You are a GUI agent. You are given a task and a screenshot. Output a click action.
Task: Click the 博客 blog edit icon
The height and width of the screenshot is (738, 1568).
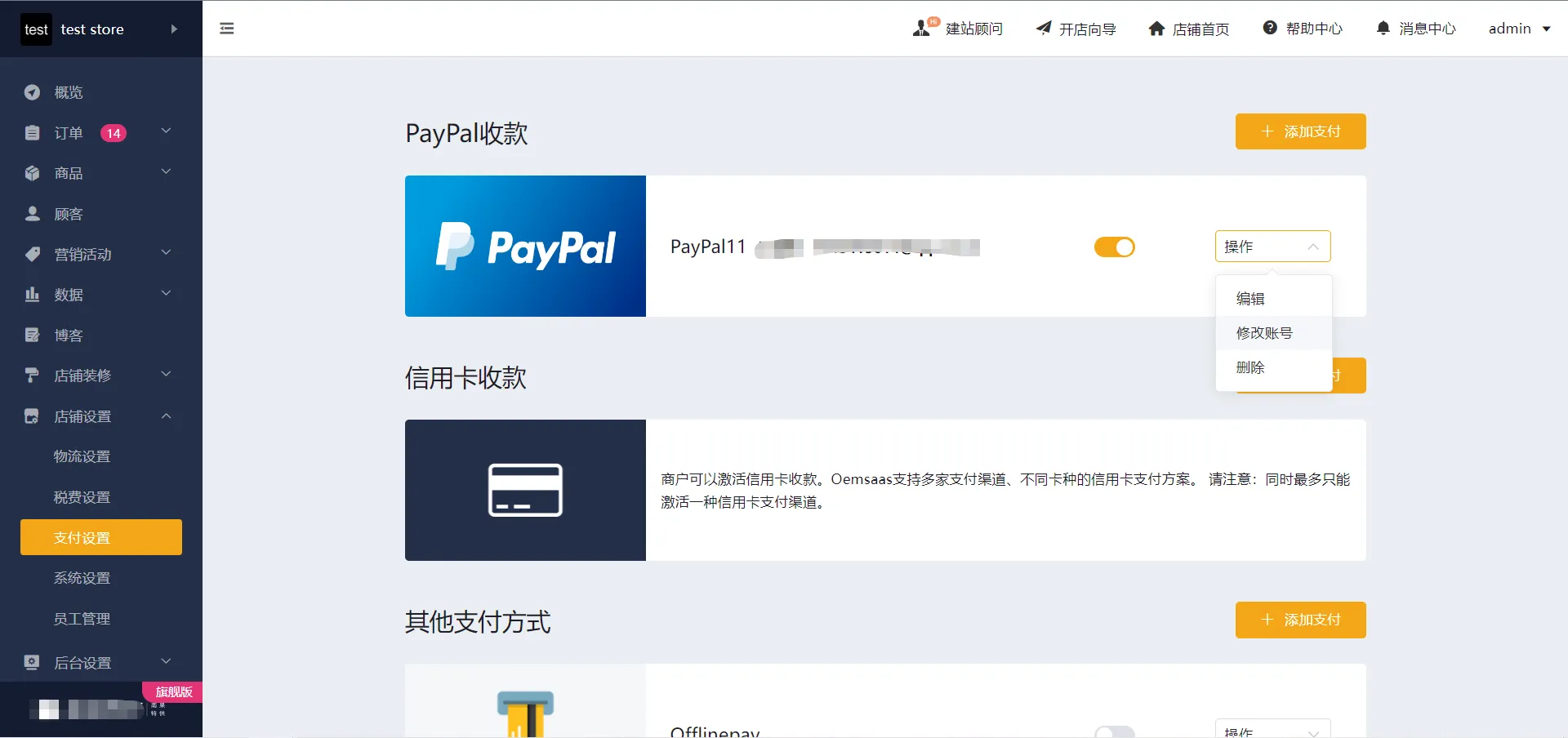(32, 335)
